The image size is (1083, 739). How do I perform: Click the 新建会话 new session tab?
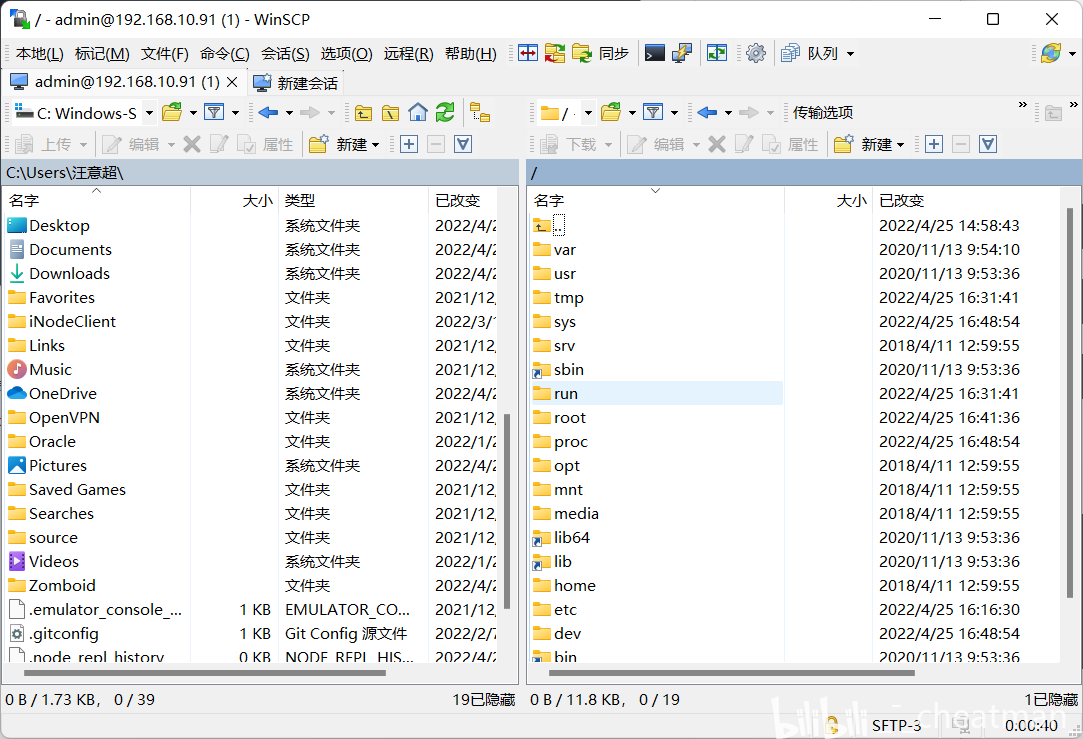(x=296, y=83)
